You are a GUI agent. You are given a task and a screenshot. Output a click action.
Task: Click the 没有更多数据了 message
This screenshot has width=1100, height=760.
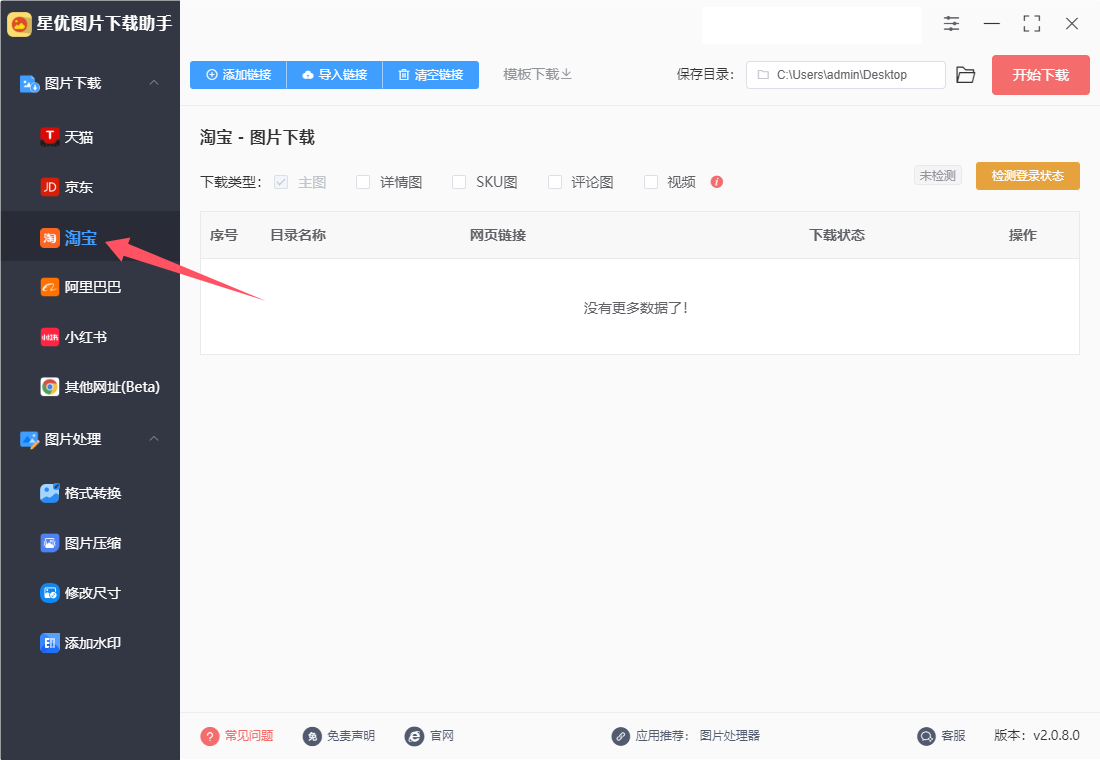point(636,307)
